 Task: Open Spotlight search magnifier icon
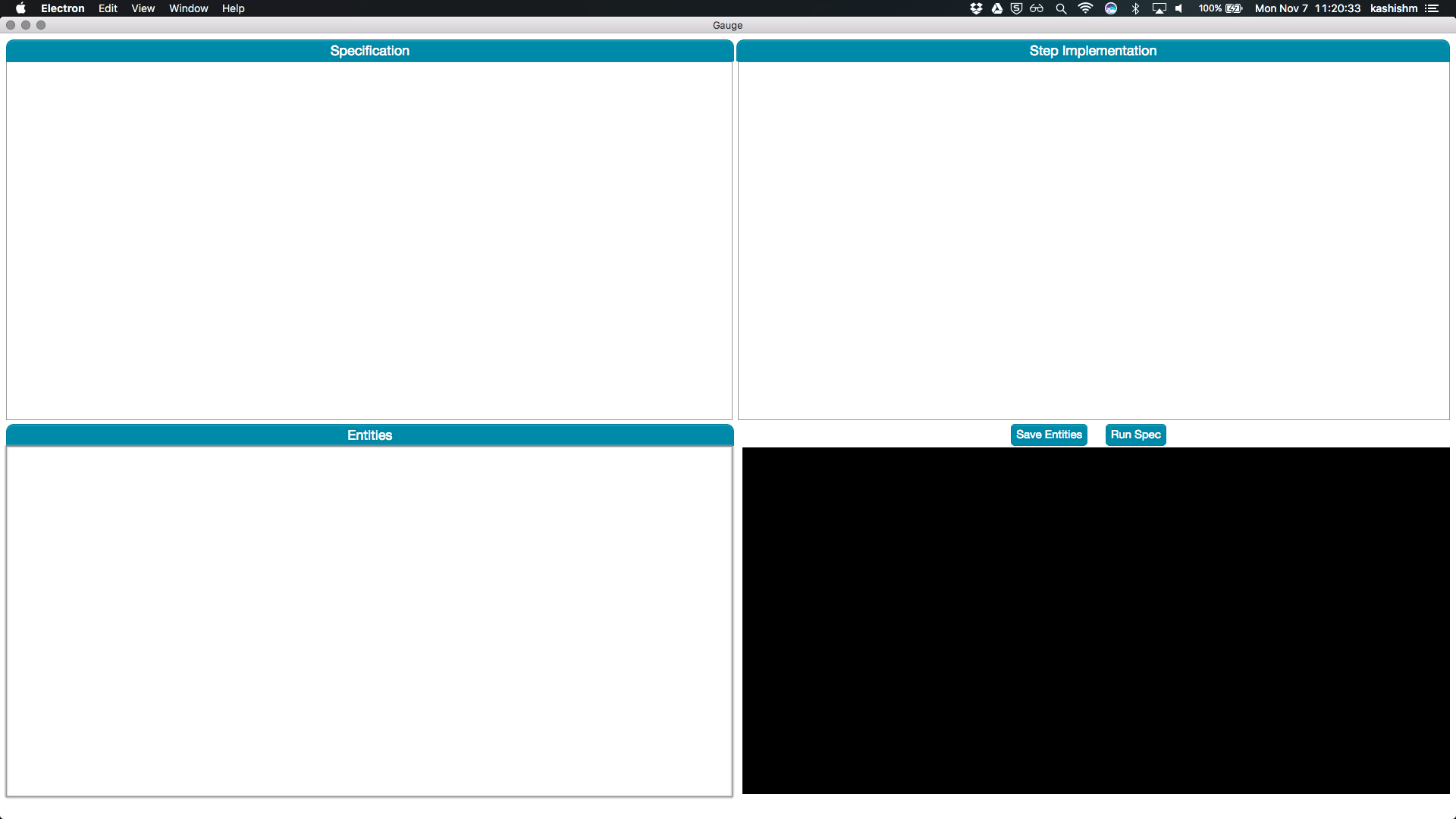coord(1061,8)
